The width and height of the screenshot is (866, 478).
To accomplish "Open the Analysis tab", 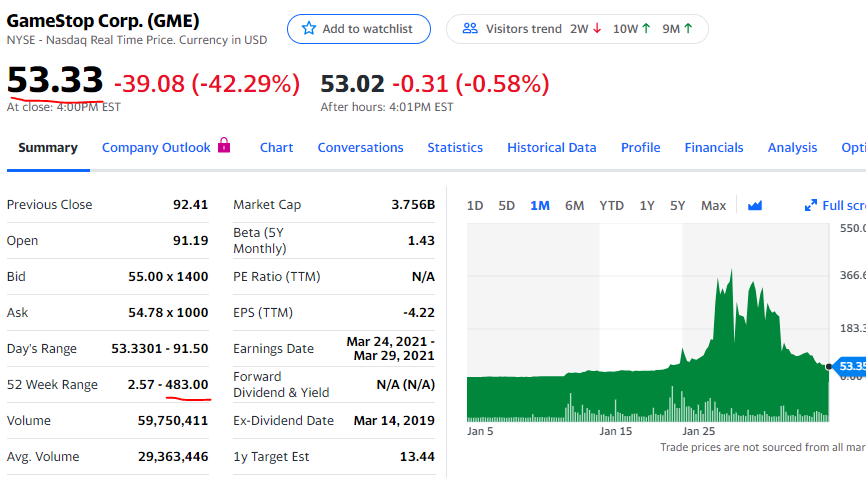I will [793, 148].
